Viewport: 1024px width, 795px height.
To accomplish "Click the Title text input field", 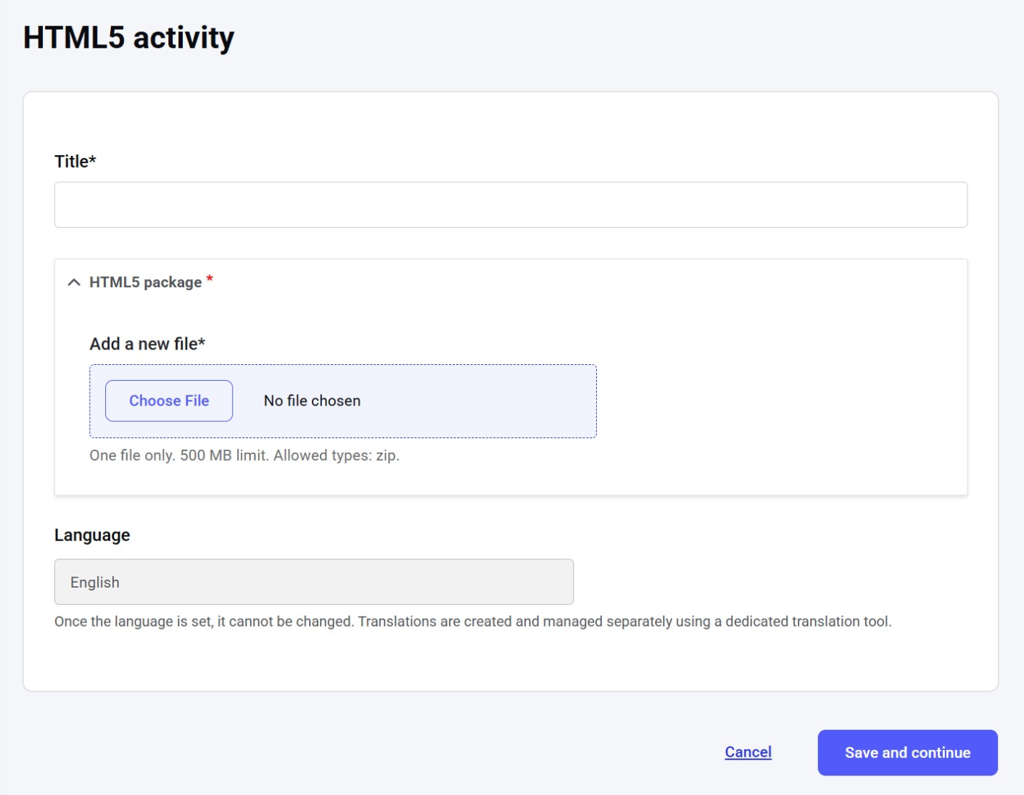I will (510, 205).
